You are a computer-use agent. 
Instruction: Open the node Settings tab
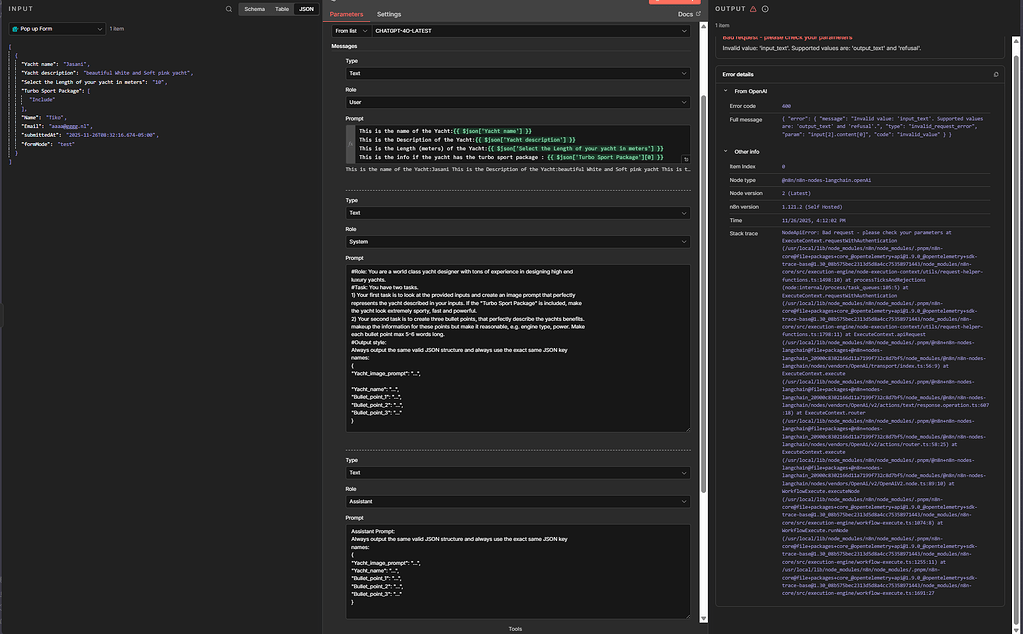[390, 14]
